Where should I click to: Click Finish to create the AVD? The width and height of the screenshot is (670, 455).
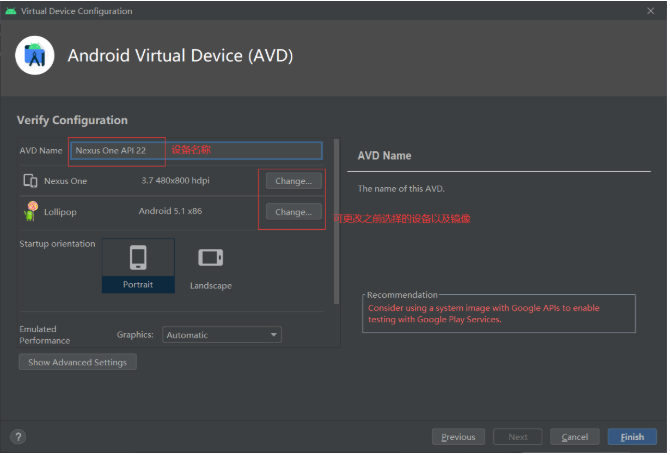632,437
